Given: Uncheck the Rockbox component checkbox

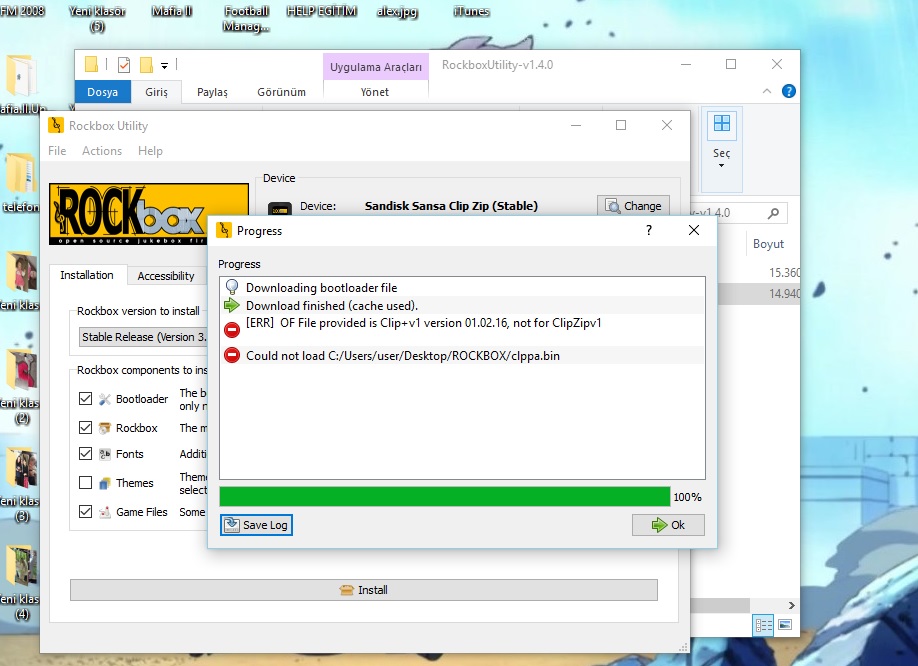Looking at the screenshot, I should pos(85,427).
